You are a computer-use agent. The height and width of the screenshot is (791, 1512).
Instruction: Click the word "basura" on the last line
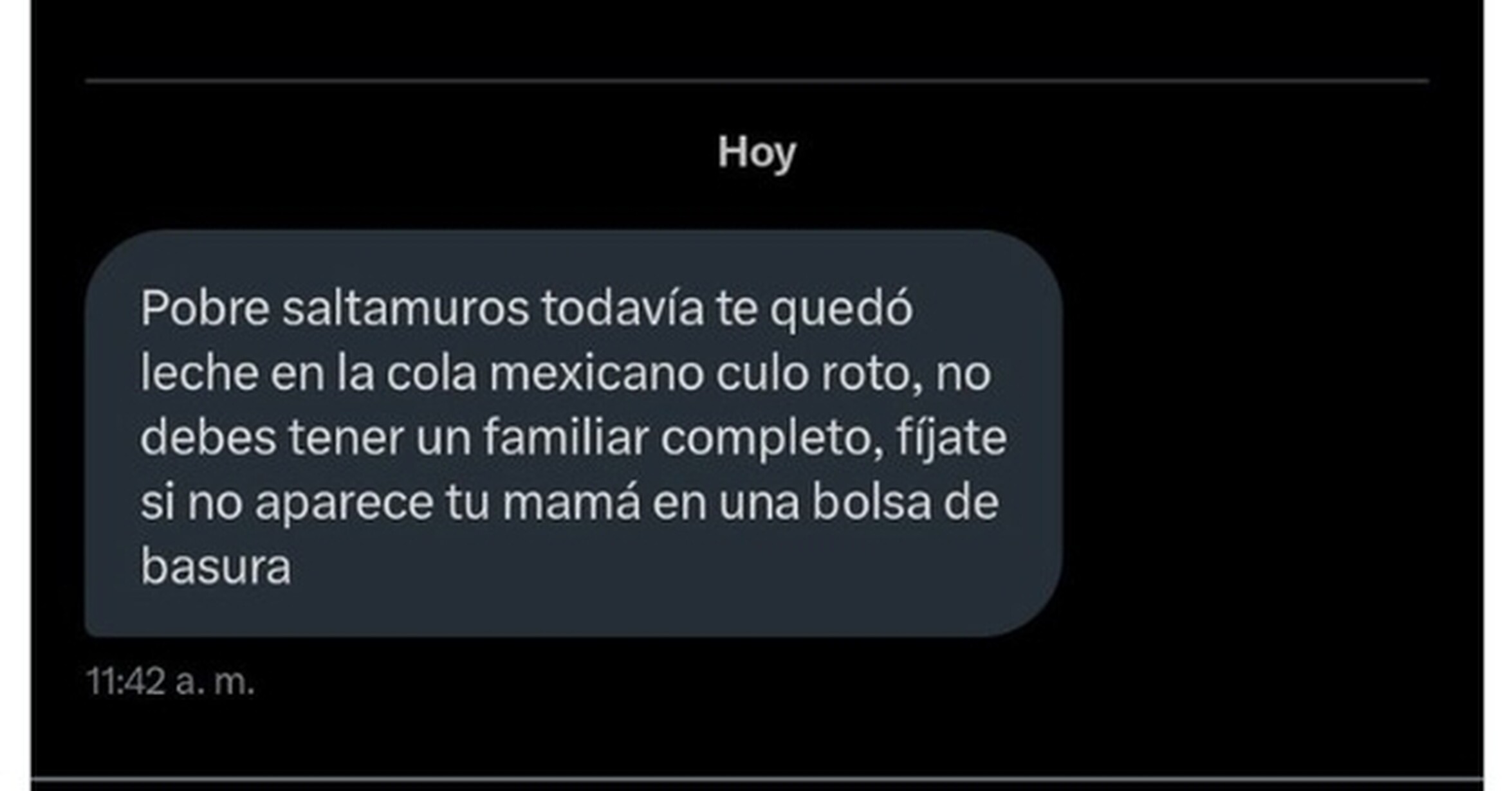click(216, 567)
